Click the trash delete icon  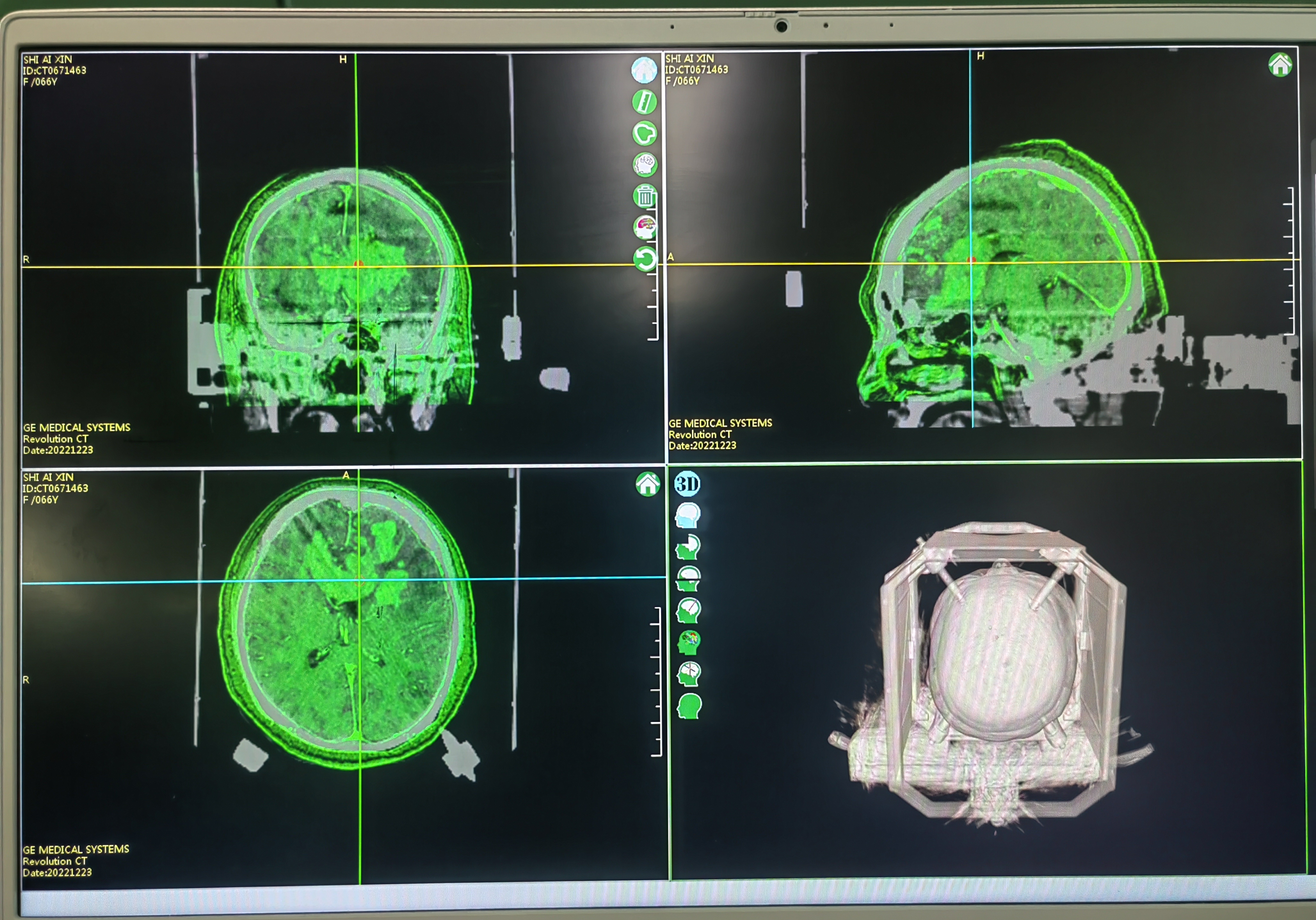coord(645,197)
